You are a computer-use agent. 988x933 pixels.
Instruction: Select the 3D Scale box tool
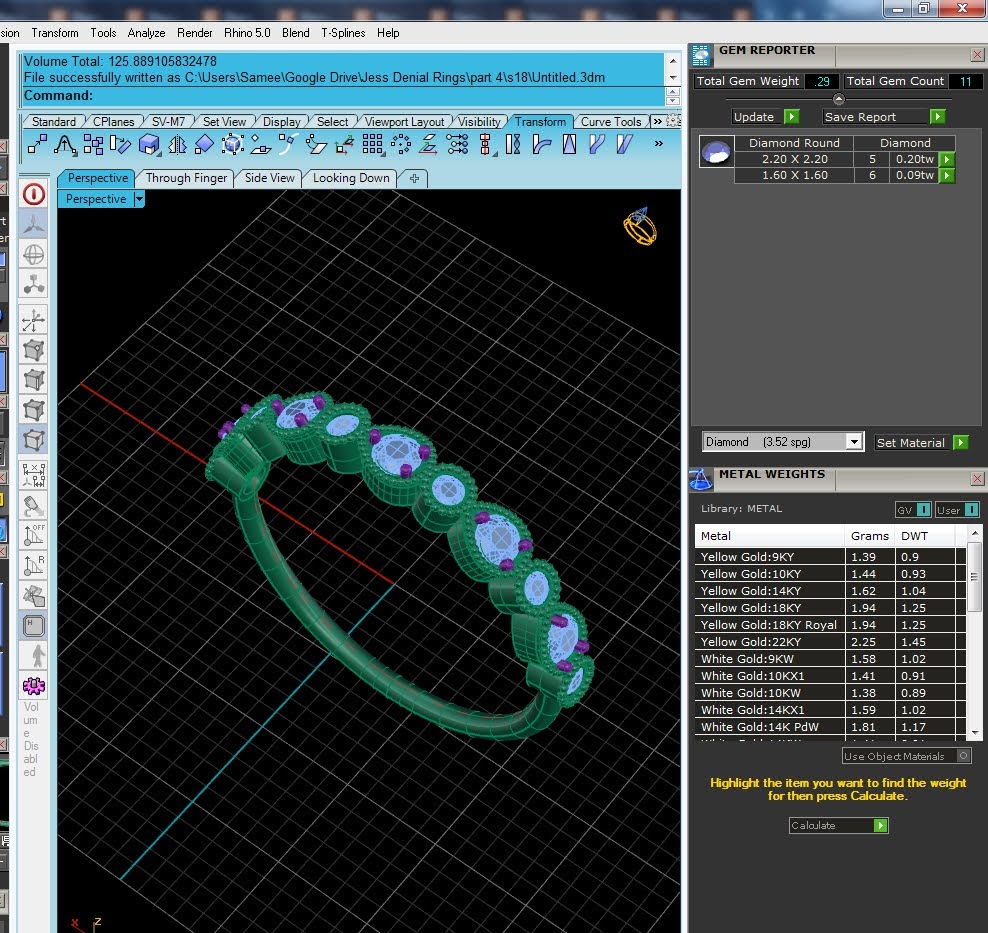pos(149,145)
